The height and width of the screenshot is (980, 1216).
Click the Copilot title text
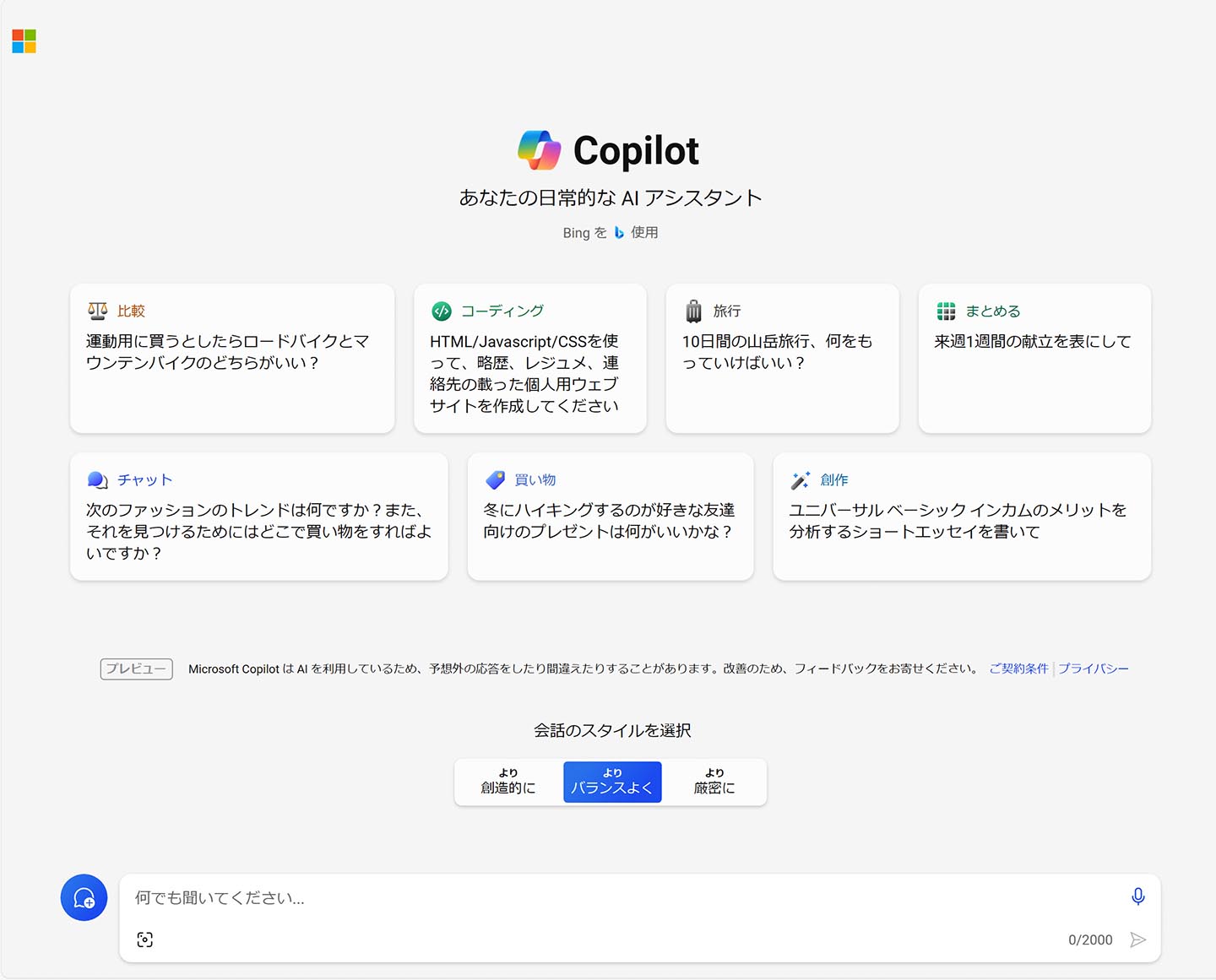636,151
